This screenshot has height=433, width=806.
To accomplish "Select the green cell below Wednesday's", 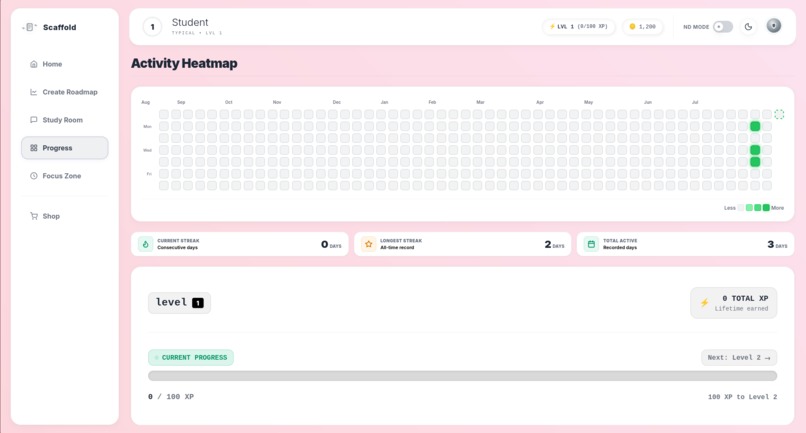I will tap(755, 162).
